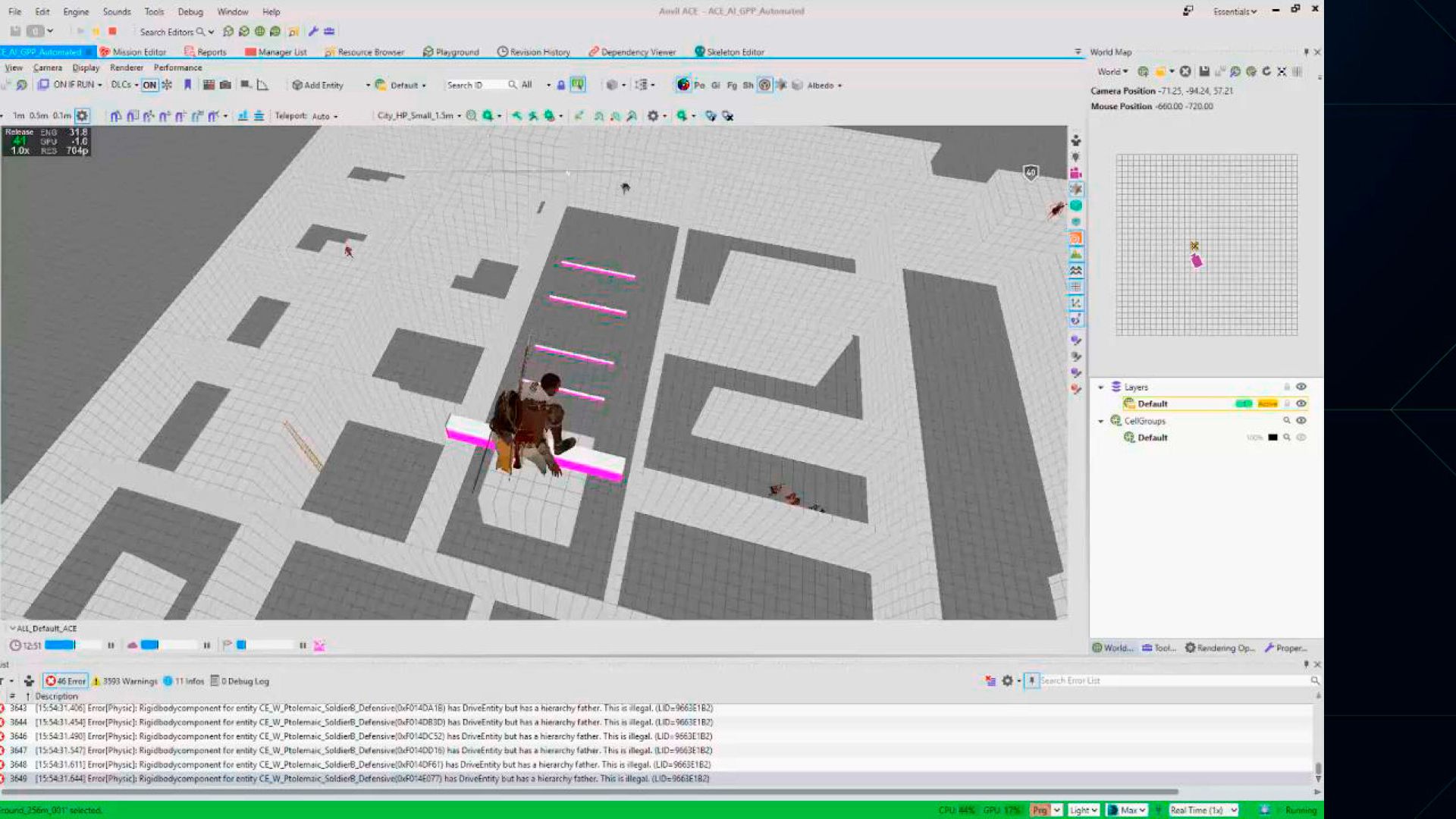Screen dimensions: 1456x819
Task: Click the black color swatch in CellGroups Default
Action: [1272, 438]
